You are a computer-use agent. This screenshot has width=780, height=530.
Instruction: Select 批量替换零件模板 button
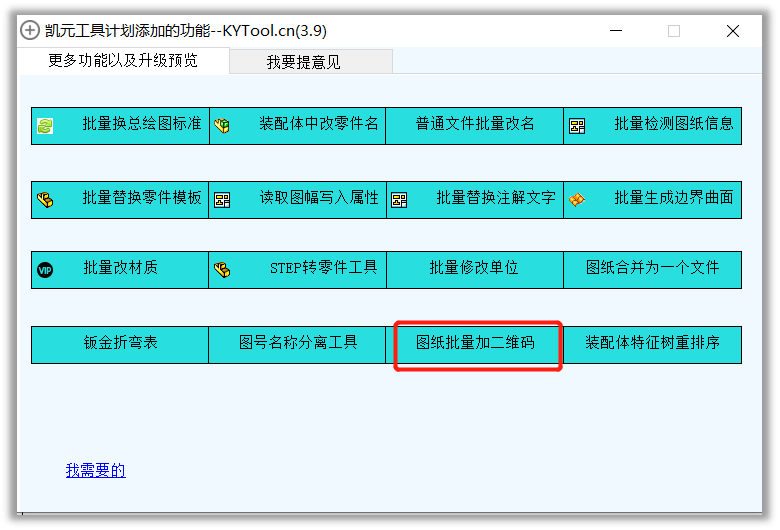(120, 200)
